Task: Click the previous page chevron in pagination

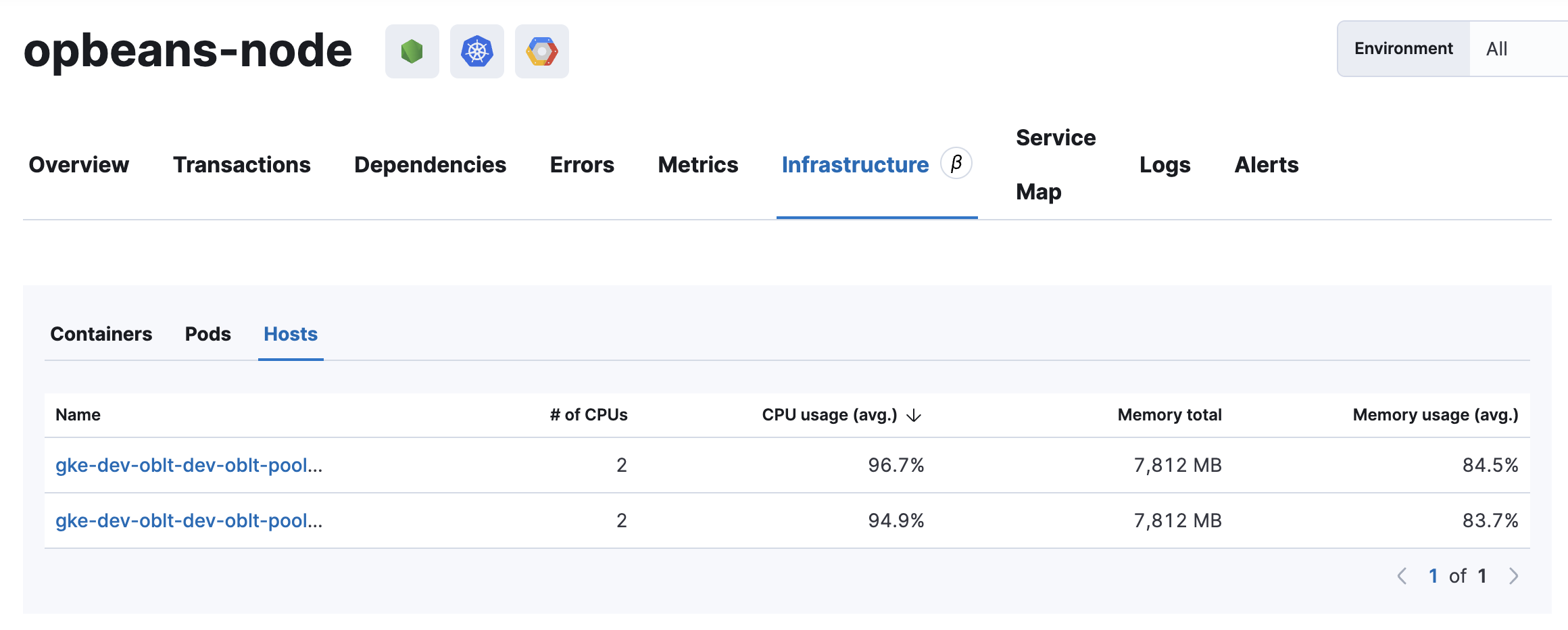Action: tap(1402, 575)
